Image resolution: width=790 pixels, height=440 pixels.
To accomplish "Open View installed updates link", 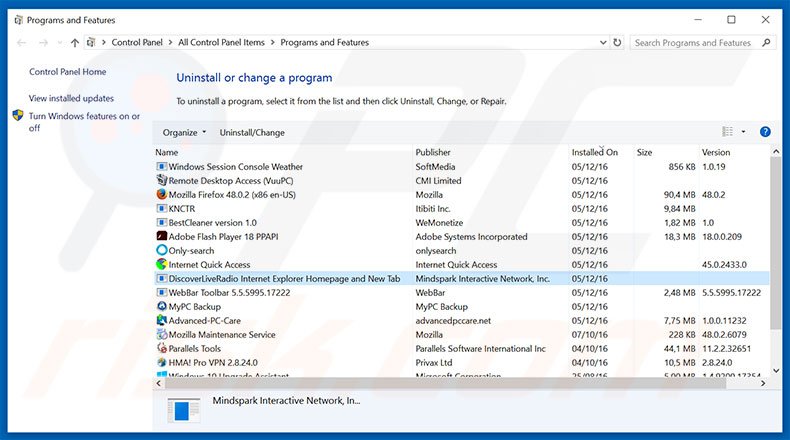I will [x=71, y=98].
